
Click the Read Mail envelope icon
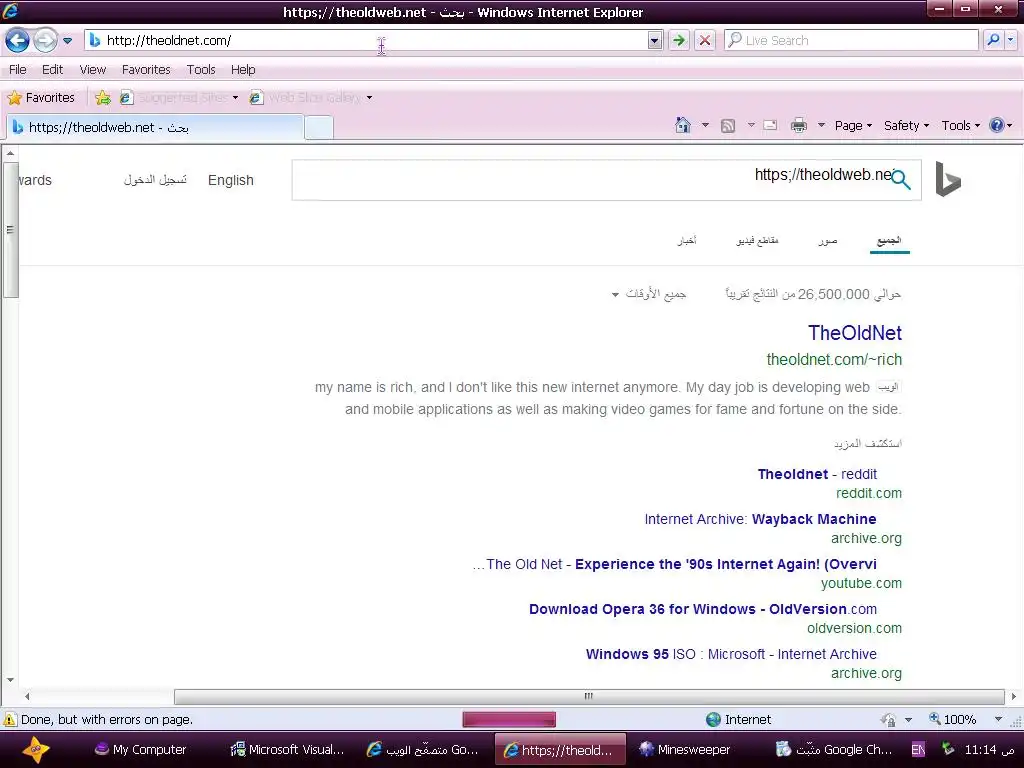pos(770,125)
